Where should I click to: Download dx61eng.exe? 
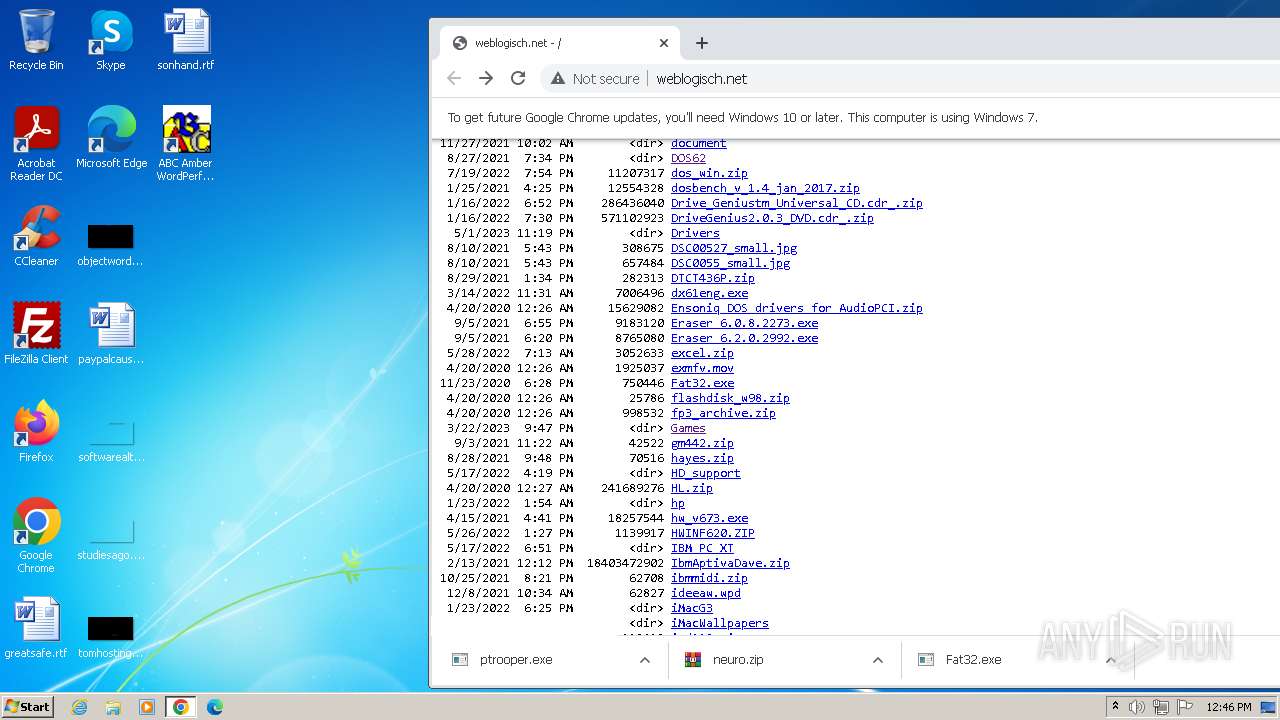[x=709, y=293]
